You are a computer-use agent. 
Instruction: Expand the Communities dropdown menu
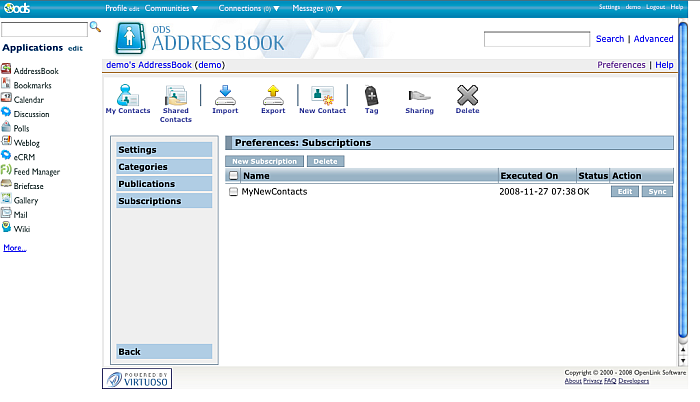tap(171, 8)
